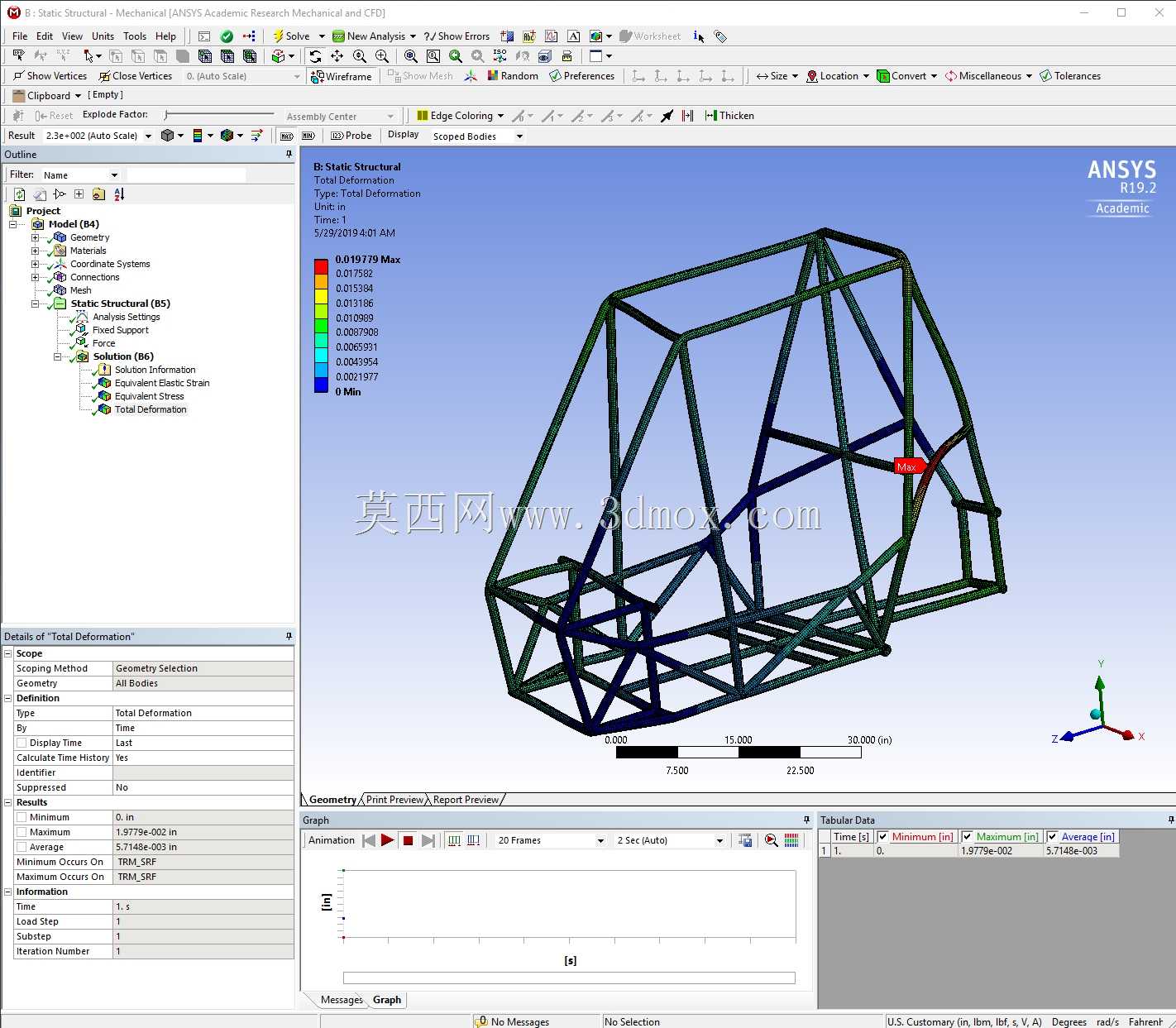Toggle the Minimum [in] column checkbox
This screenshot has height=1028, width=1176.
pyautogui.click(x=882, y=837)
